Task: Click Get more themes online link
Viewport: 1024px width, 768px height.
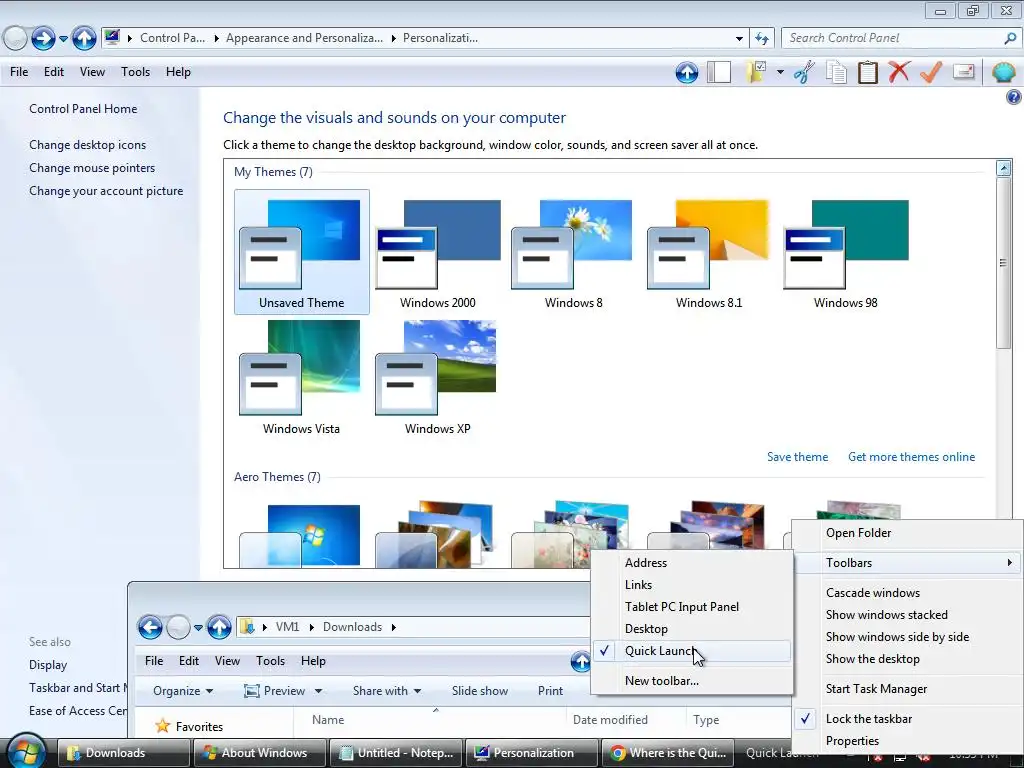Action: point(911,457)
